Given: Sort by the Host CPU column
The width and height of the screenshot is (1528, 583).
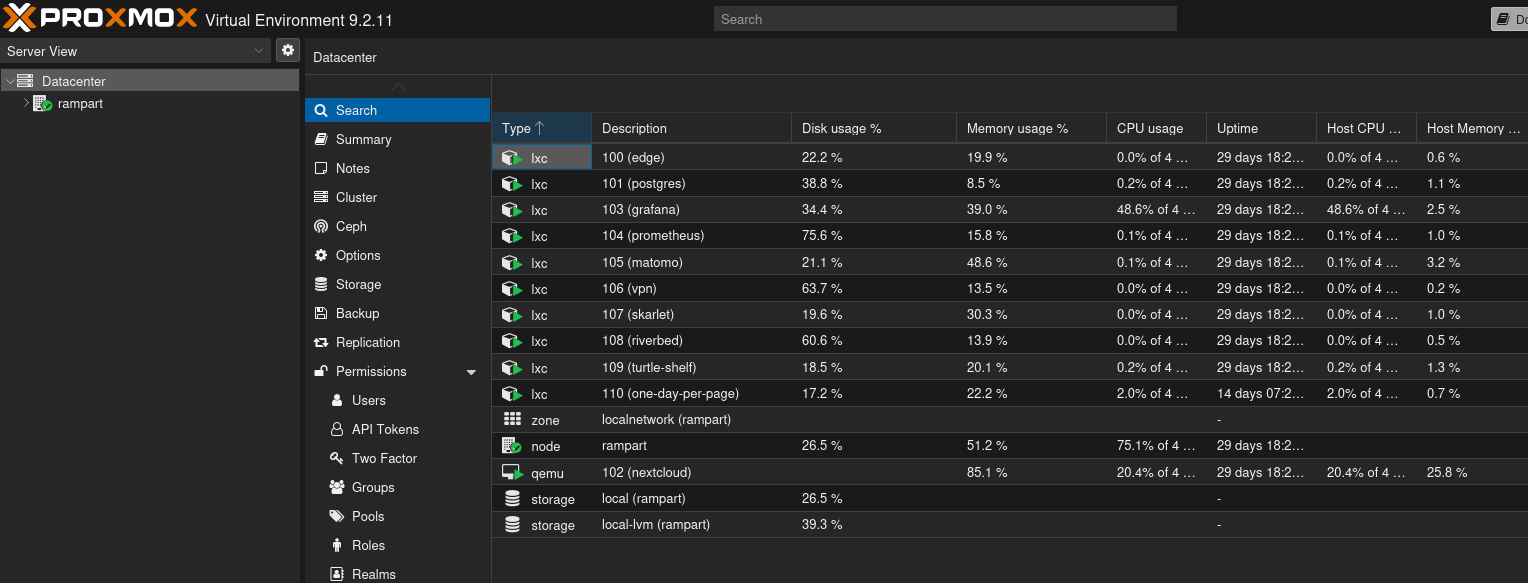Looking at the screenshot, I should [1366, 128].
